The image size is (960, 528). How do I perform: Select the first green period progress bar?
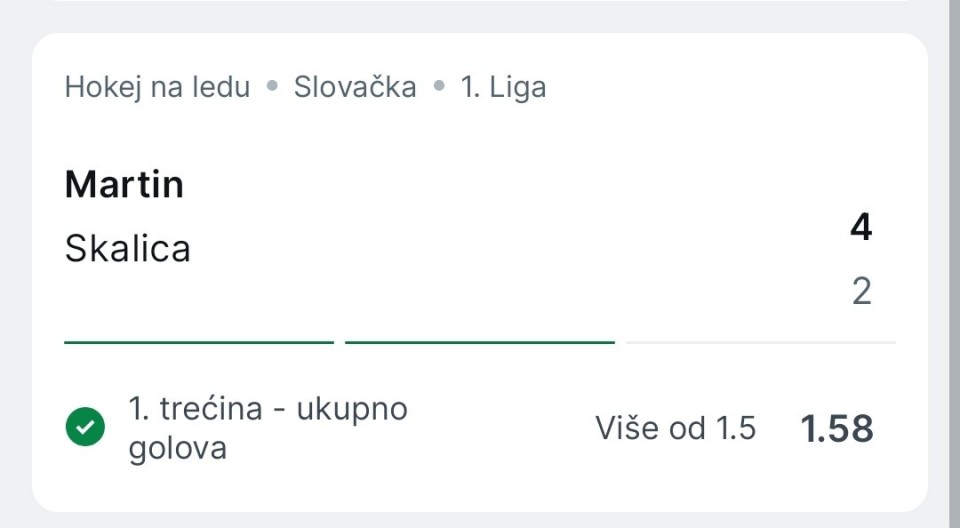click(x=199, y=342)
